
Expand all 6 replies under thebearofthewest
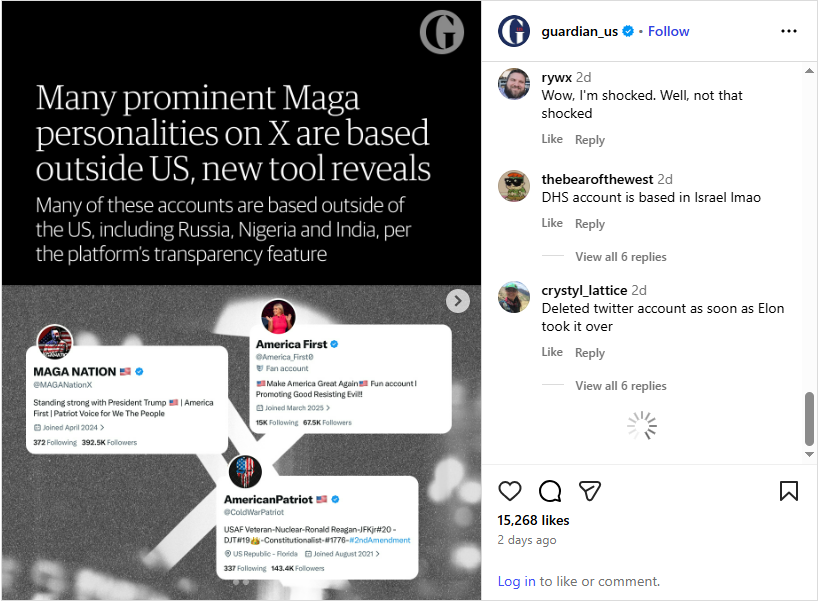[620, 257]
